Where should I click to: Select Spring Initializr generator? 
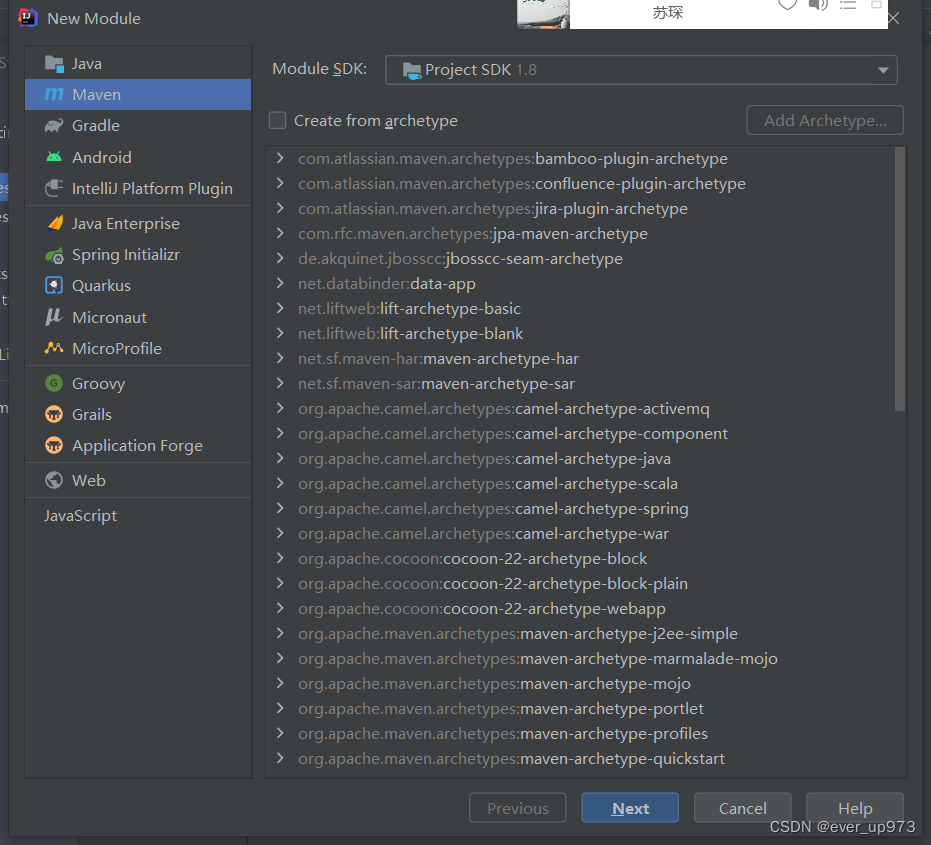coord(138,255)
